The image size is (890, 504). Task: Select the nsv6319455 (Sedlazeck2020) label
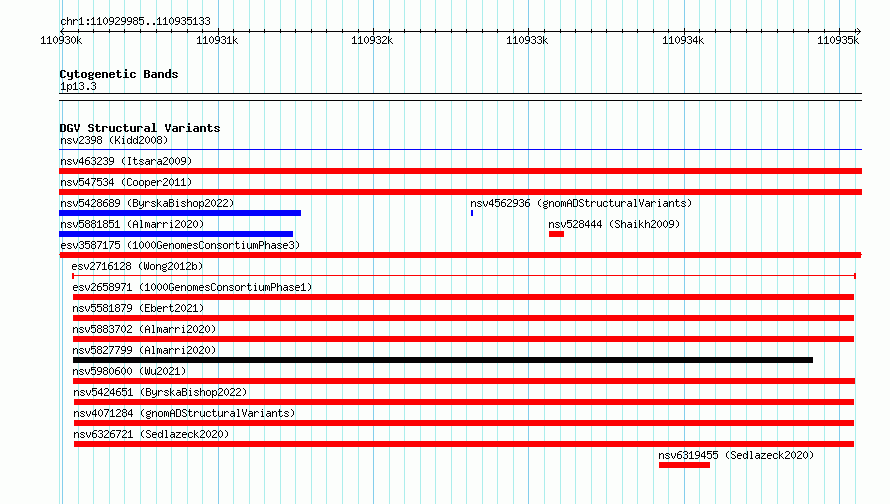736,455
